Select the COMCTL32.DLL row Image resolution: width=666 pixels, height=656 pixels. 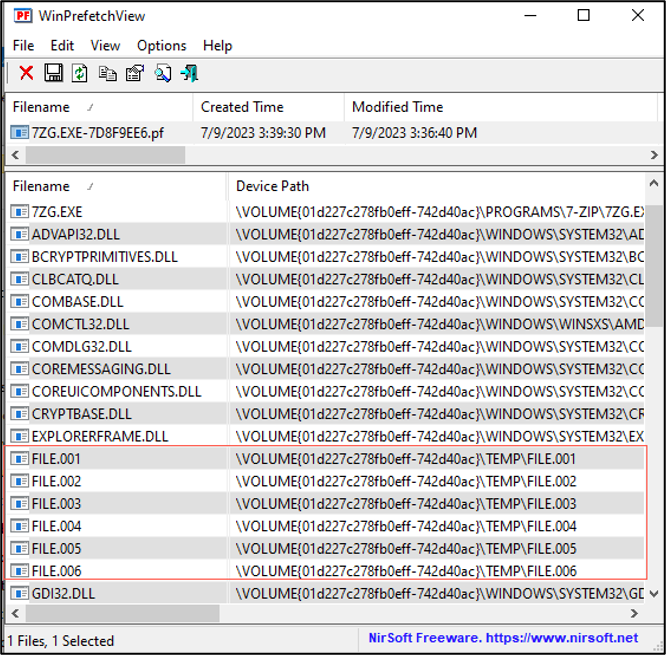pyautogui.click(x=326, y=324)
